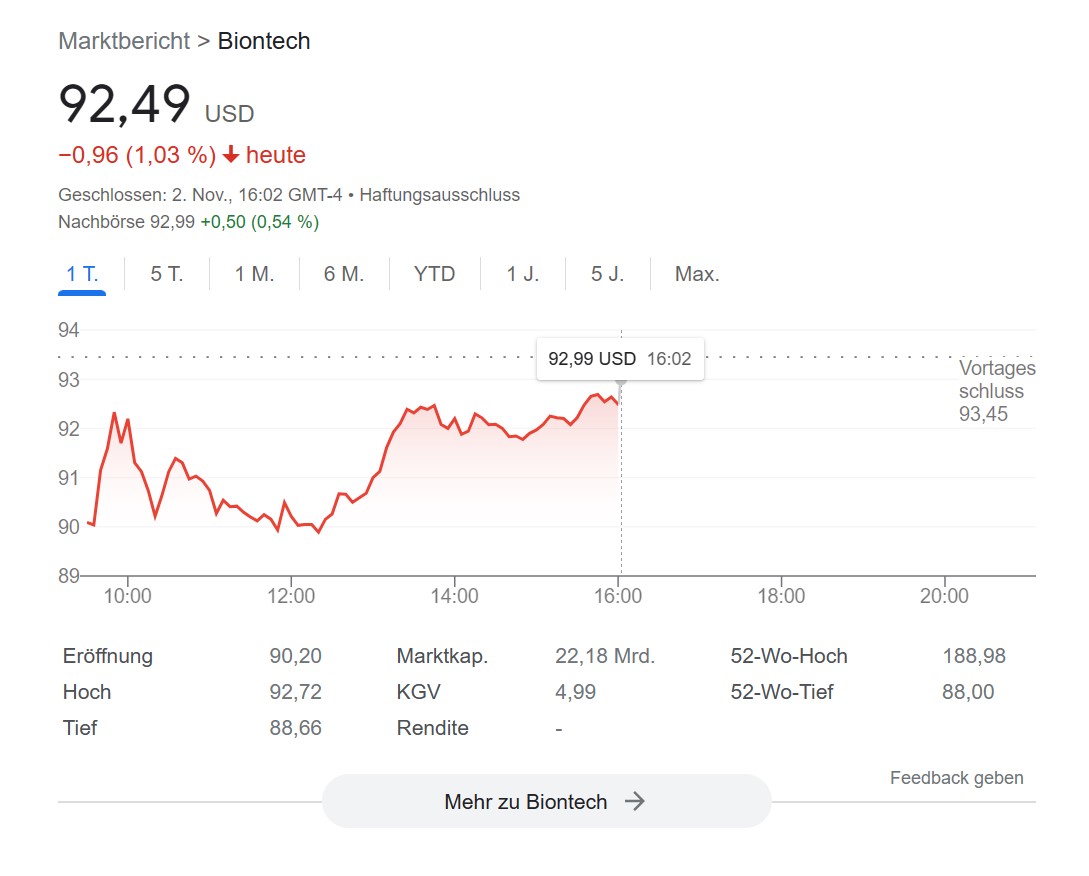Click the Tief value 88,66
Image resolution: width=1089 pixels, height=876 pixels.
coord(296,728)
